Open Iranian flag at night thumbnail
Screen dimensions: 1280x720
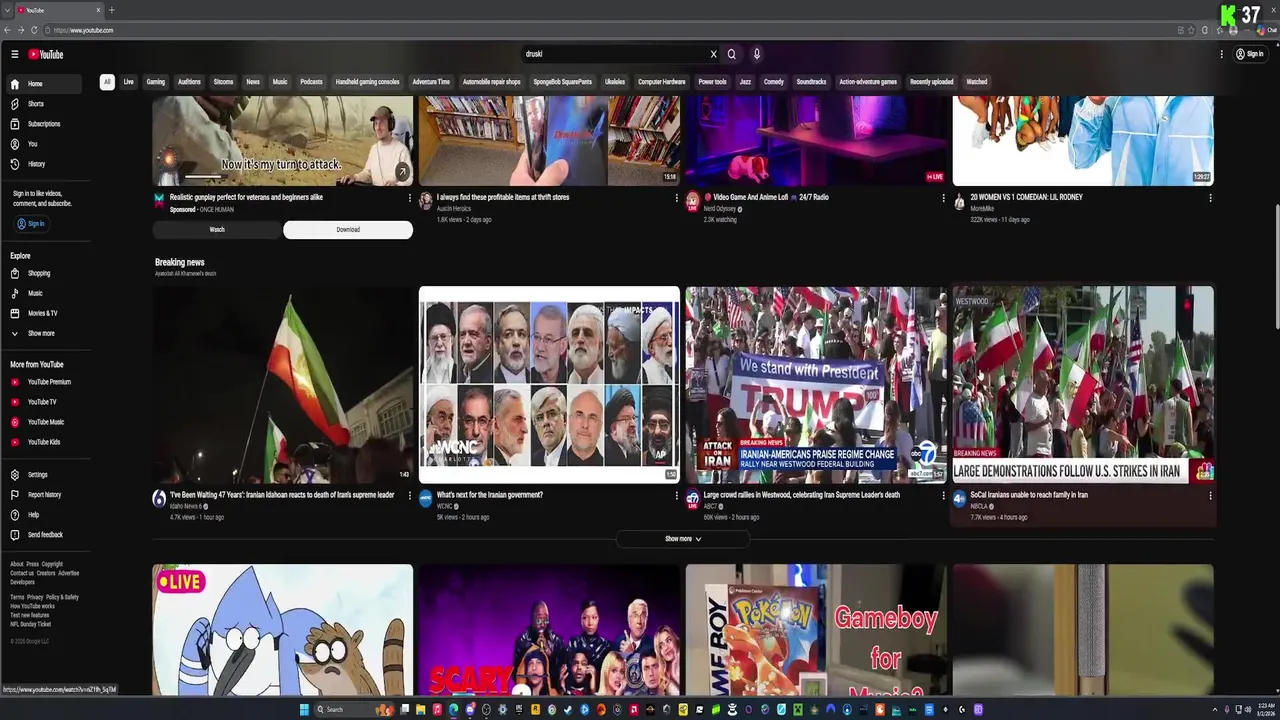283,385
